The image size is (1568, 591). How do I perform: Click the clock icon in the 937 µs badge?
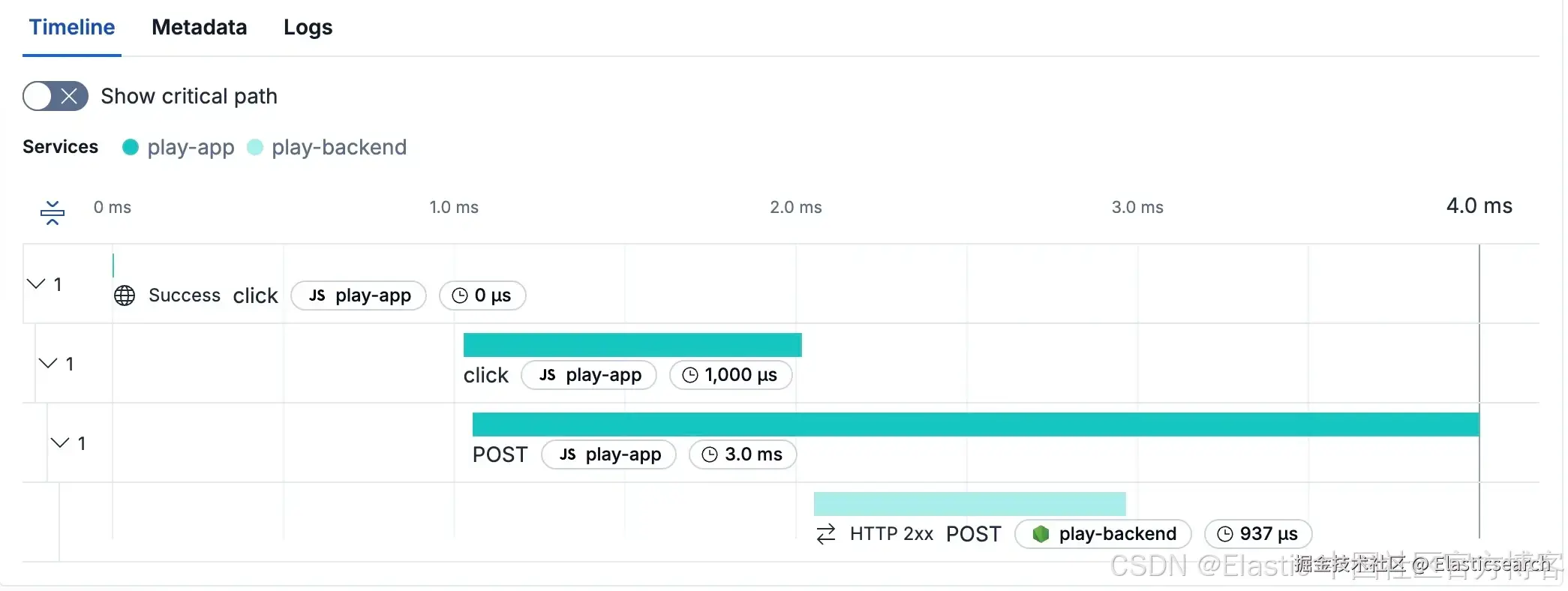coord(1225,534)
